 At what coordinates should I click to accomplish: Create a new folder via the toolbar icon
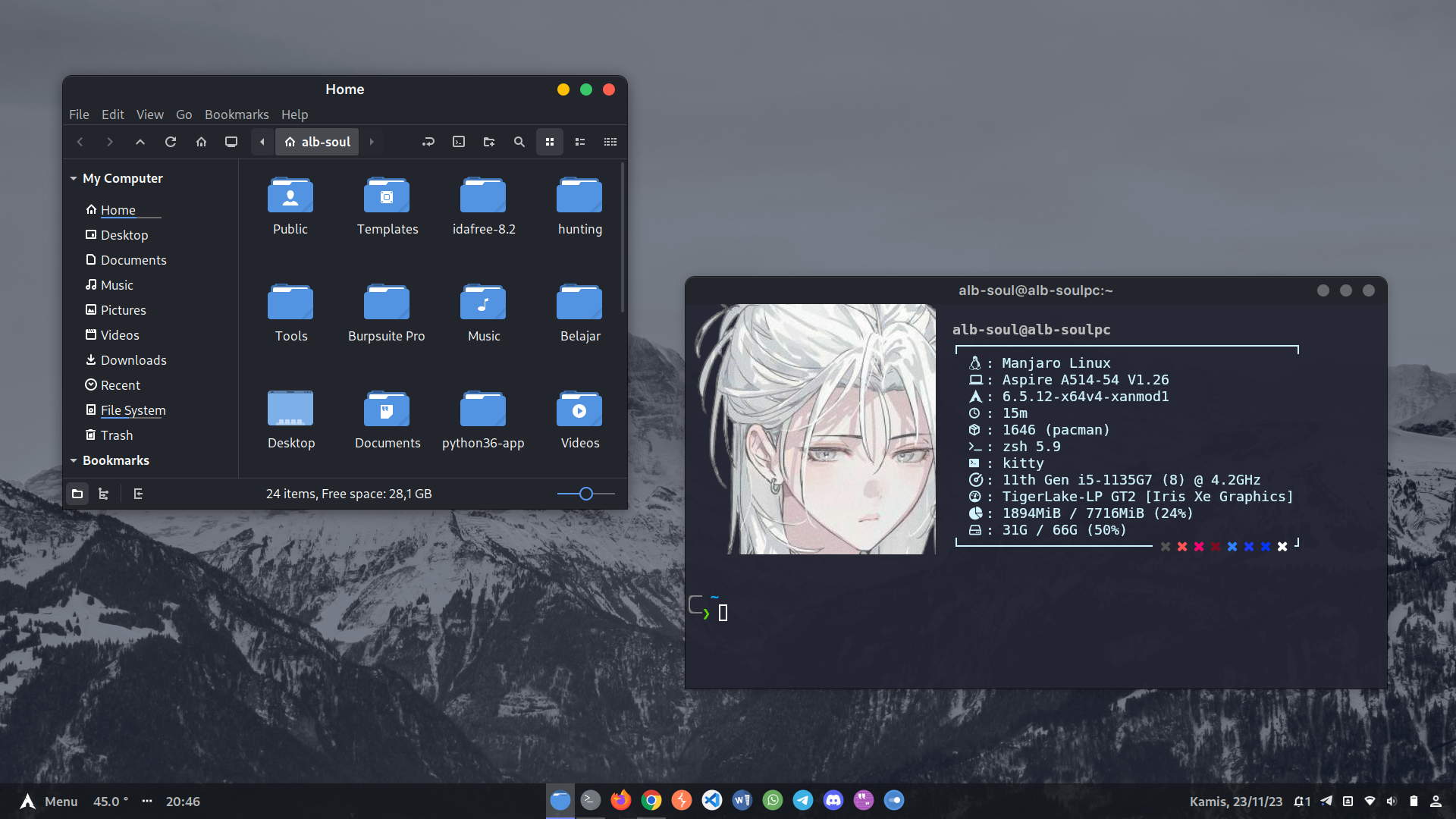[489, 142]
